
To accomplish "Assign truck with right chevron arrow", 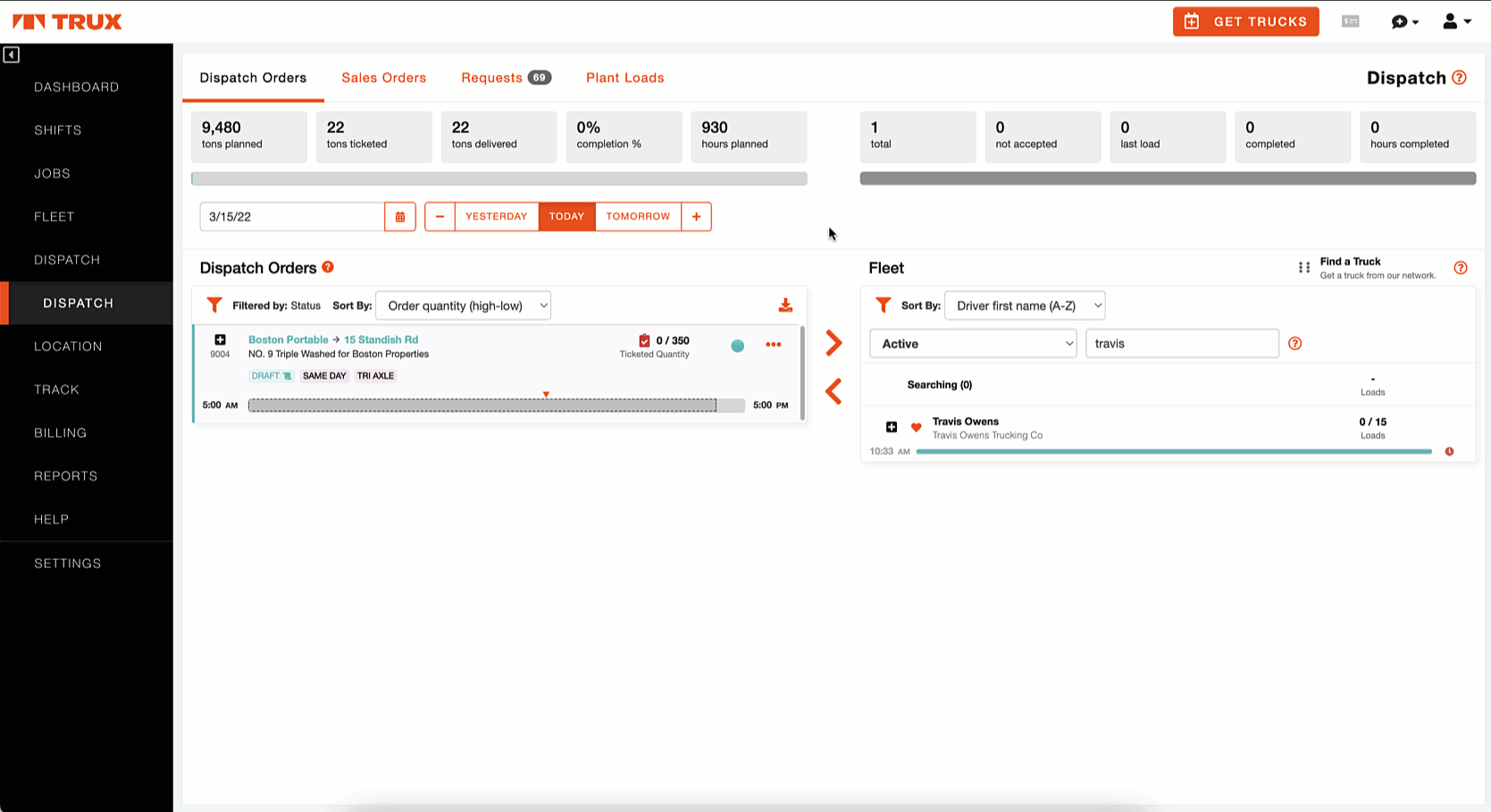I will tap(833, 343).
